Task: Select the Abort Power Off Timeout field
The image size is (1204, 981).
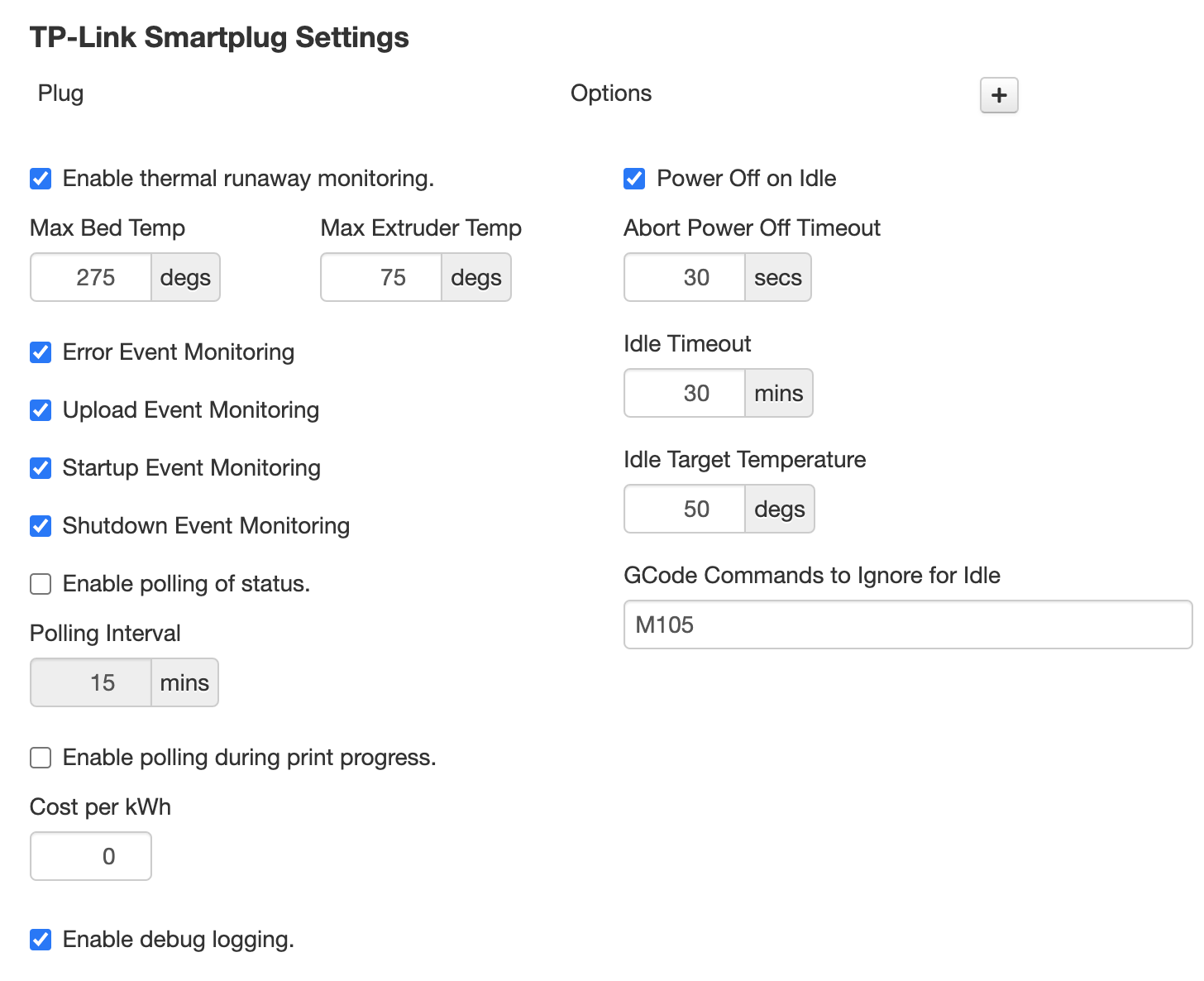Action: point(684,277)
